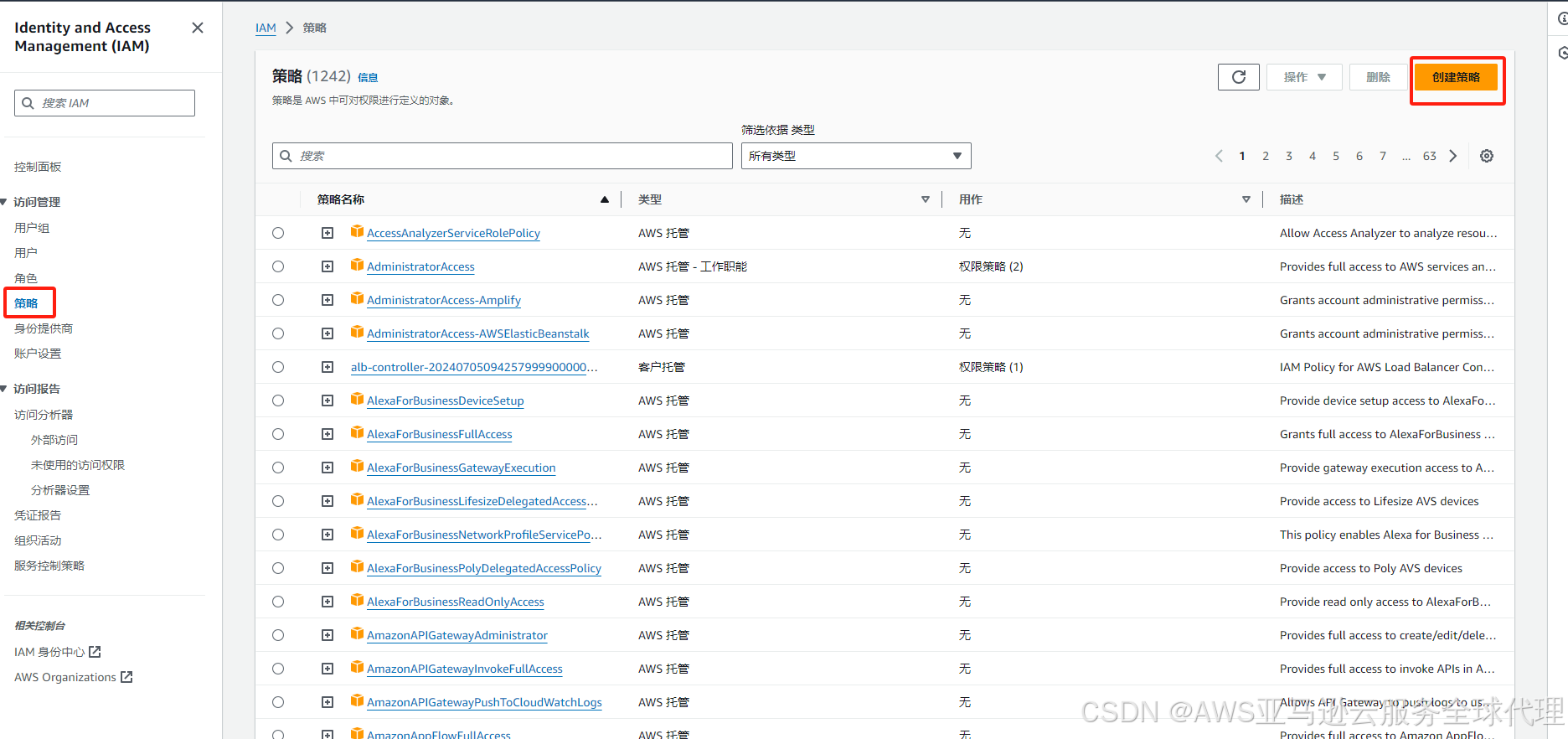The height and width of the screenshot is (739, 1568).
Task: Click 权限策略 (2) cell for AdministratorAccess
Action: coord(991,266)
